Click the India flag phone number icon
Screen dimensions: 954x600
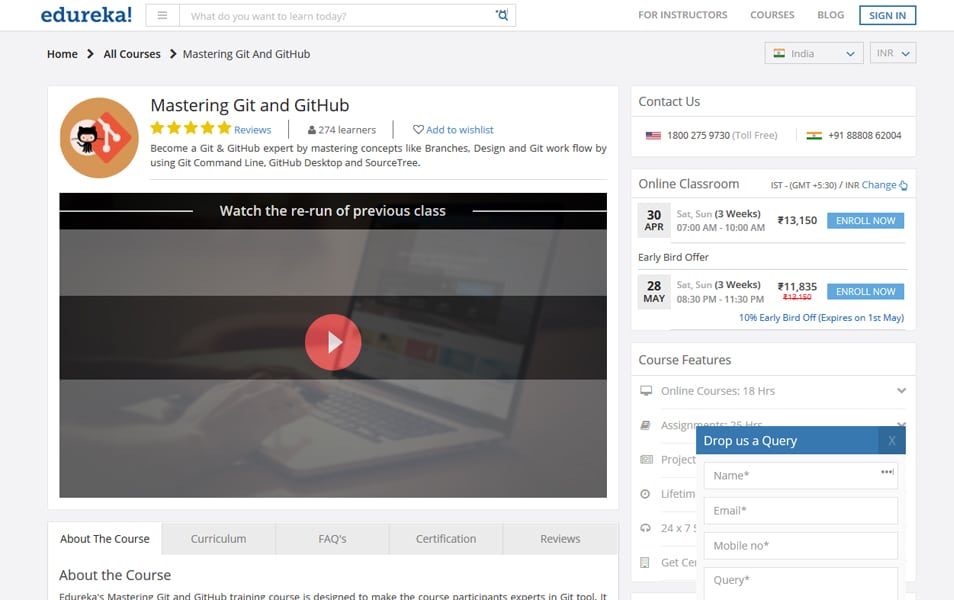point(813,136)
